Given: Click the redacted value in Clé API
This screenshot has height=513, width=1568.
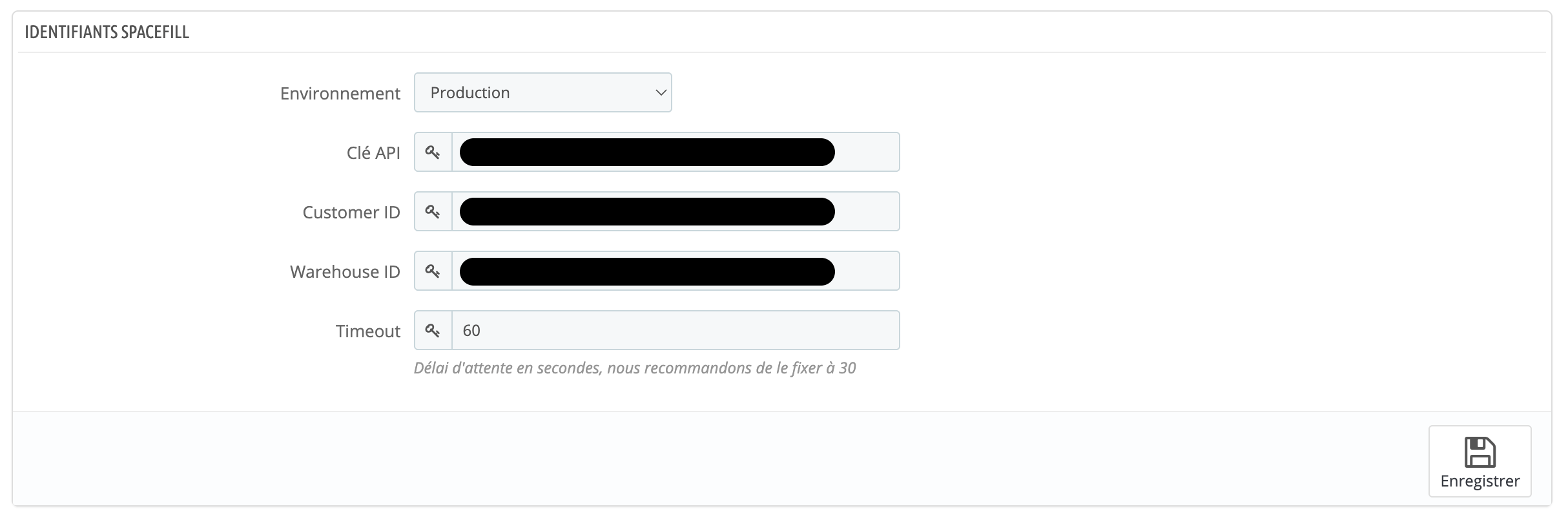Looking at the screenshot, I should click(647, 152).
